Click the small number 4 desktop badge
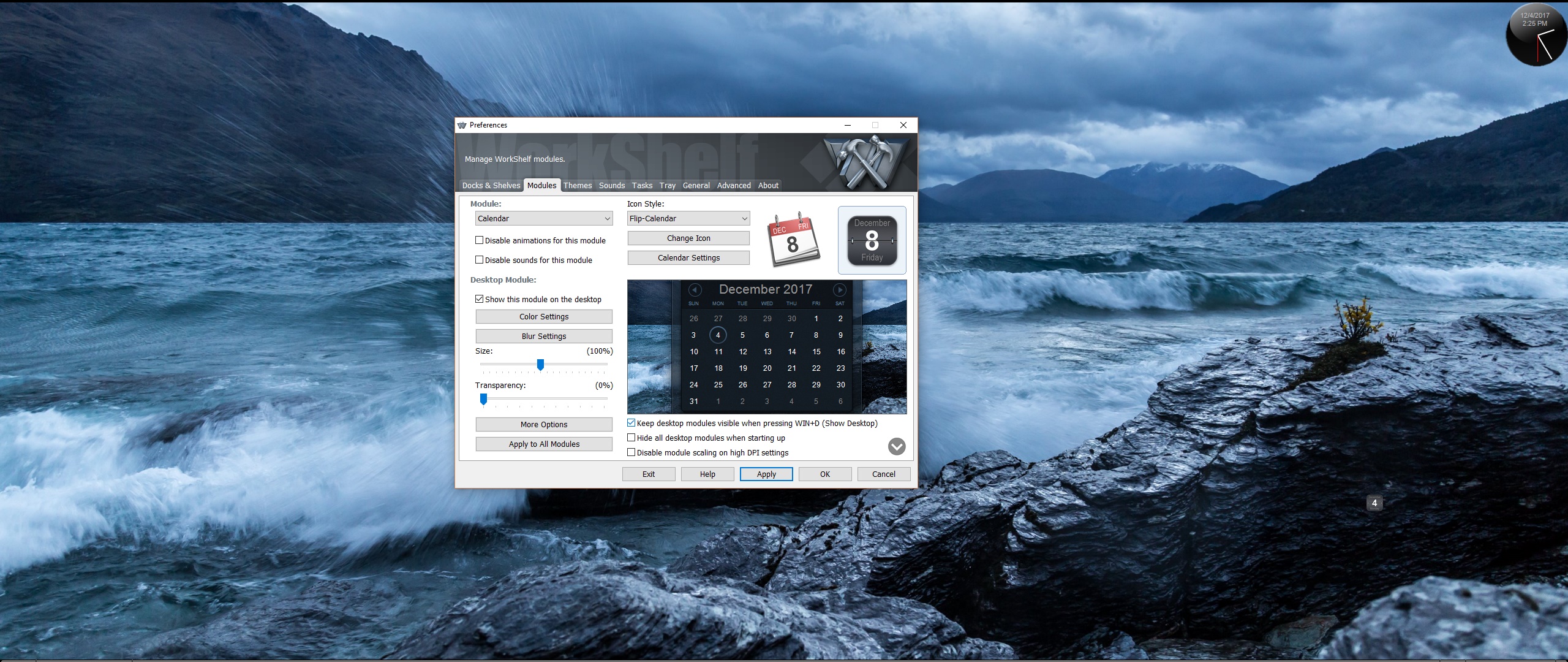 (x=1374, y=503)
